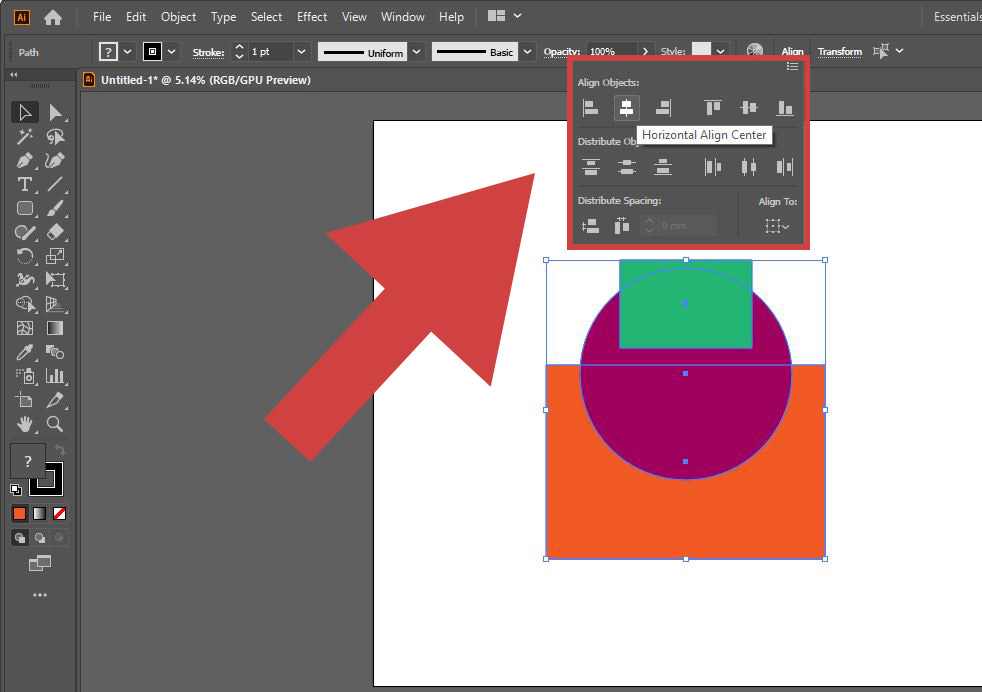Click Vertical Distribute Top icon
This screenshot has width=982, height=692.
pyautogui.click(x=591, y=167)
